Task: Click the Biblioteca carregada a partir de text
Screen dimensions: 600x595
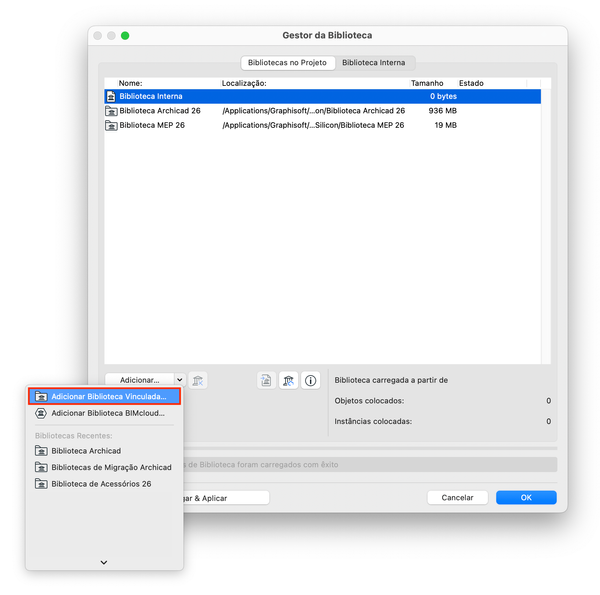Action: point(391,380)
